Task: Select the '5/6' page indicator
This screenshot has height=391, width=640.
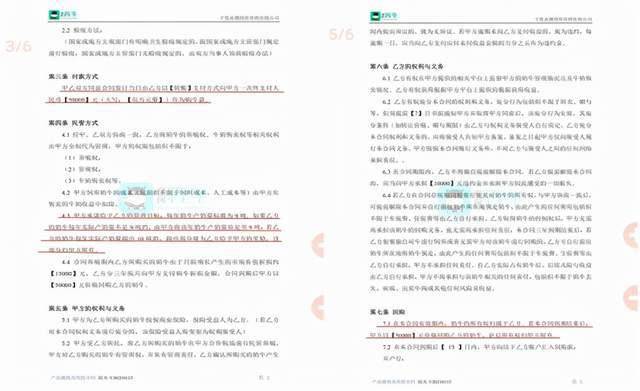Action: 341,34
